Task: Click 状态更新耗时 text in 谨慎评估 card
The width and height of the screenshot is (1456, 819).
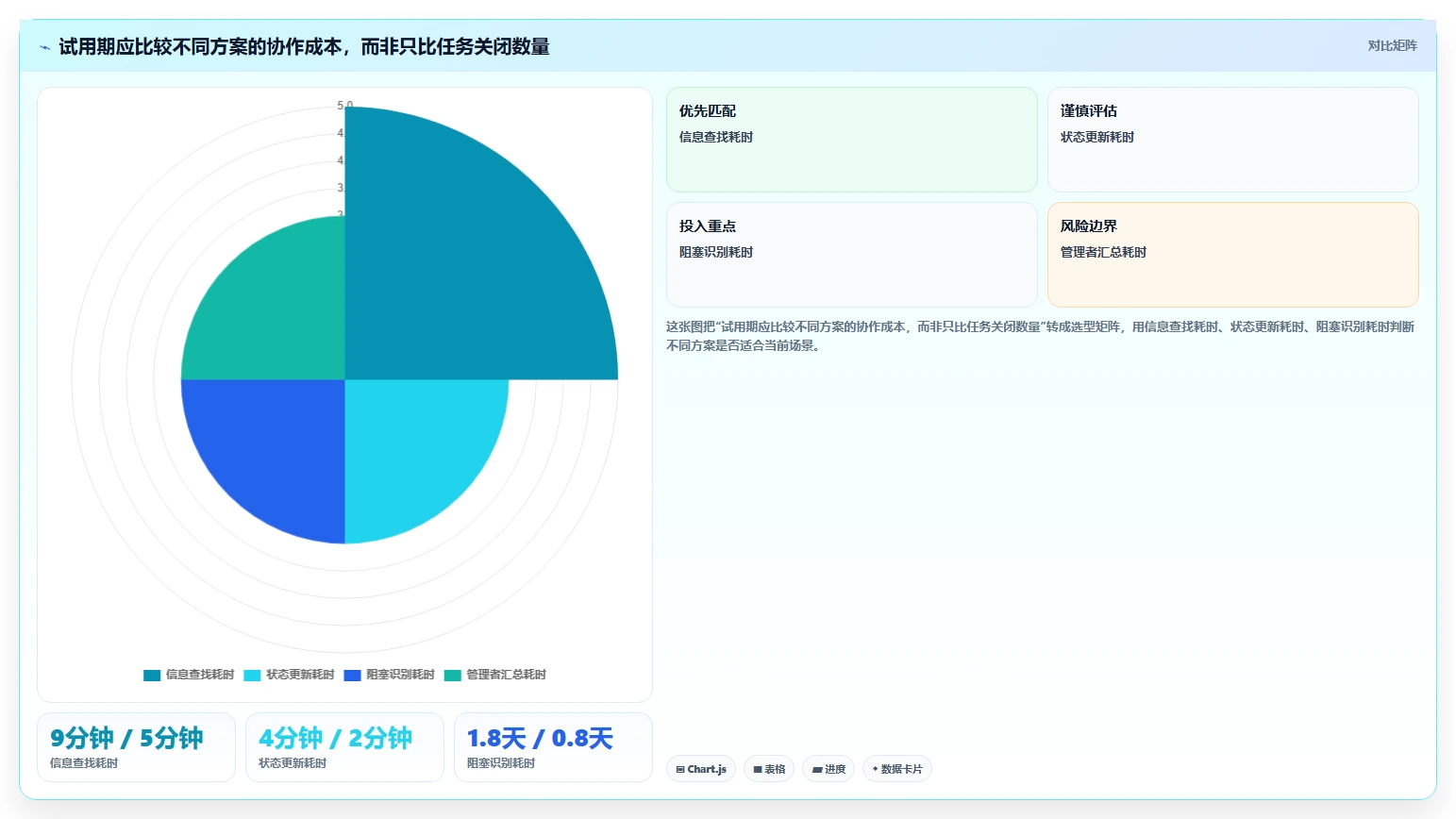Action: [x=1097, y=137]
